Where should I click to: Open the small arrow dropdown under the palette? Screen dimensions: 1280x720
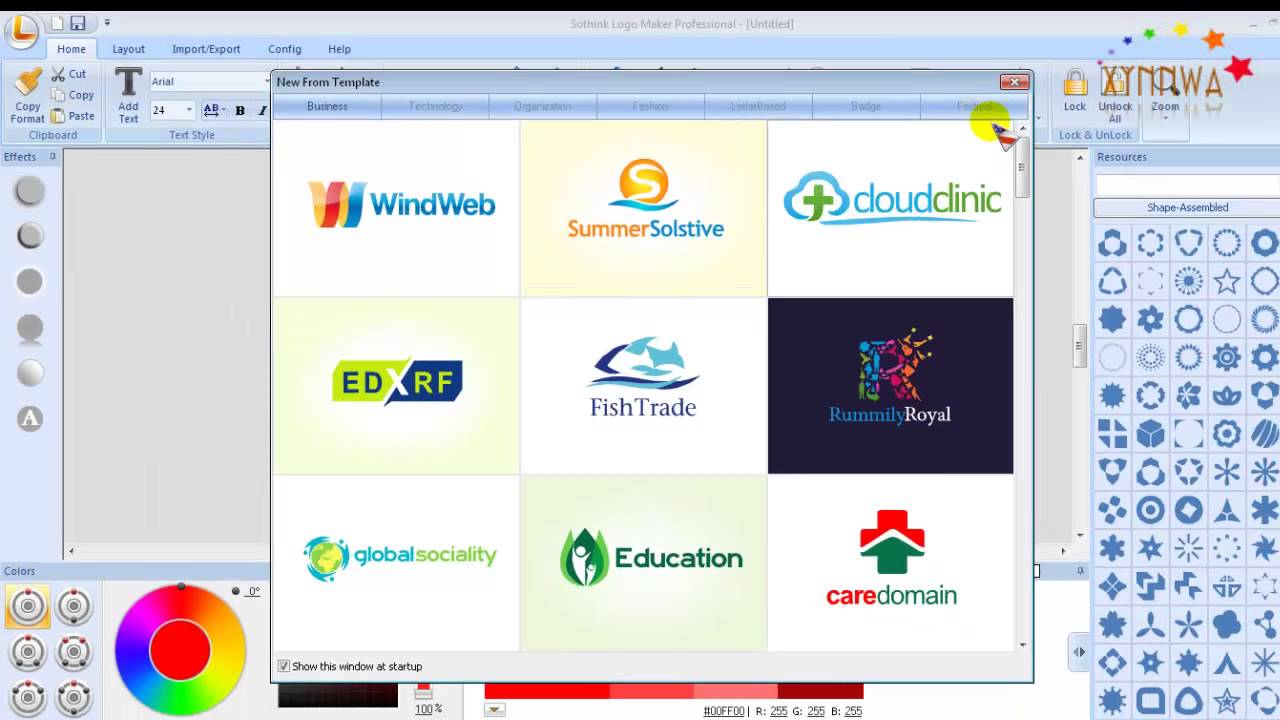click(x=494, y=710)
